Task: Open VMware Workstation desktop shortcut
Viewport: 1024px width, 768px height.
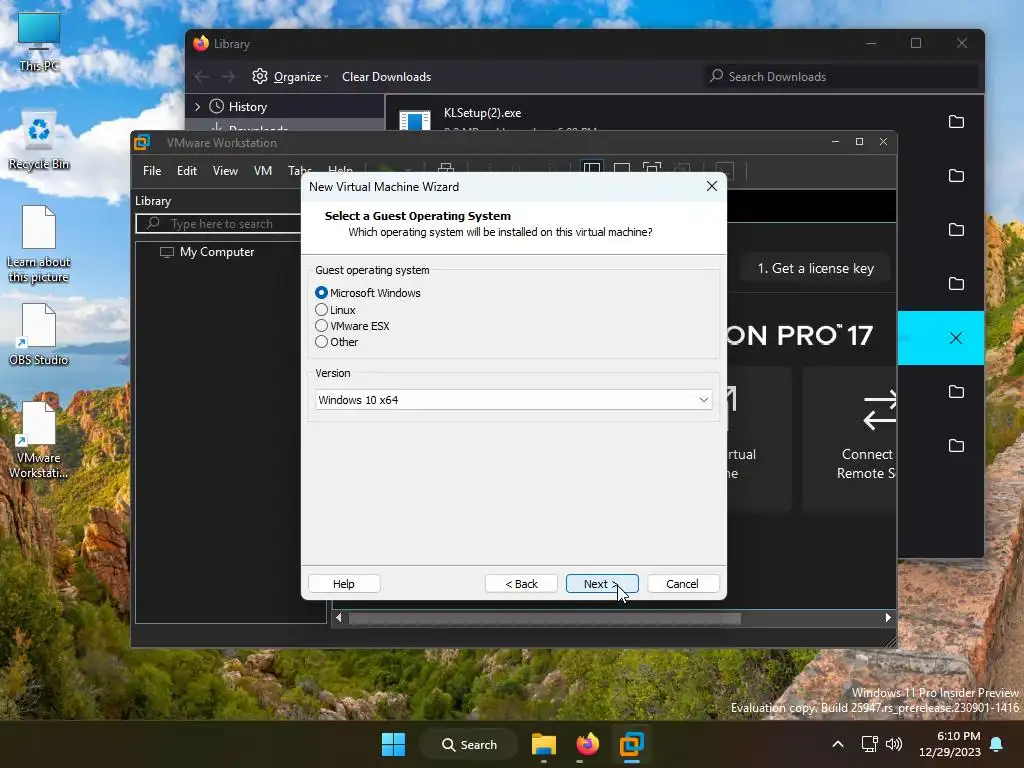Action: (39, 439)
